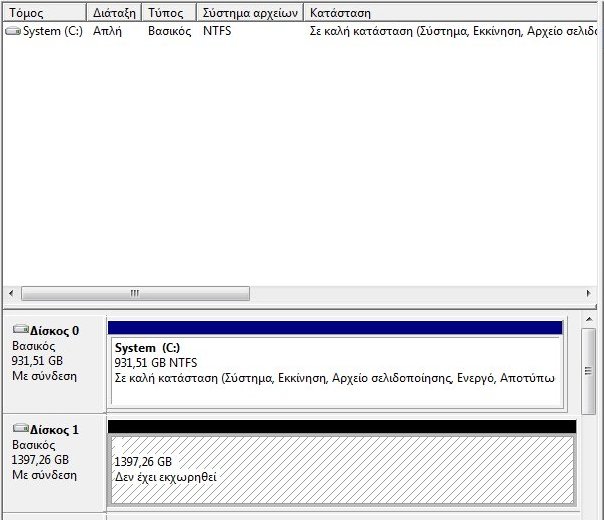
Task: Select System (C:) text in volume list
Action: coord(53,31)
